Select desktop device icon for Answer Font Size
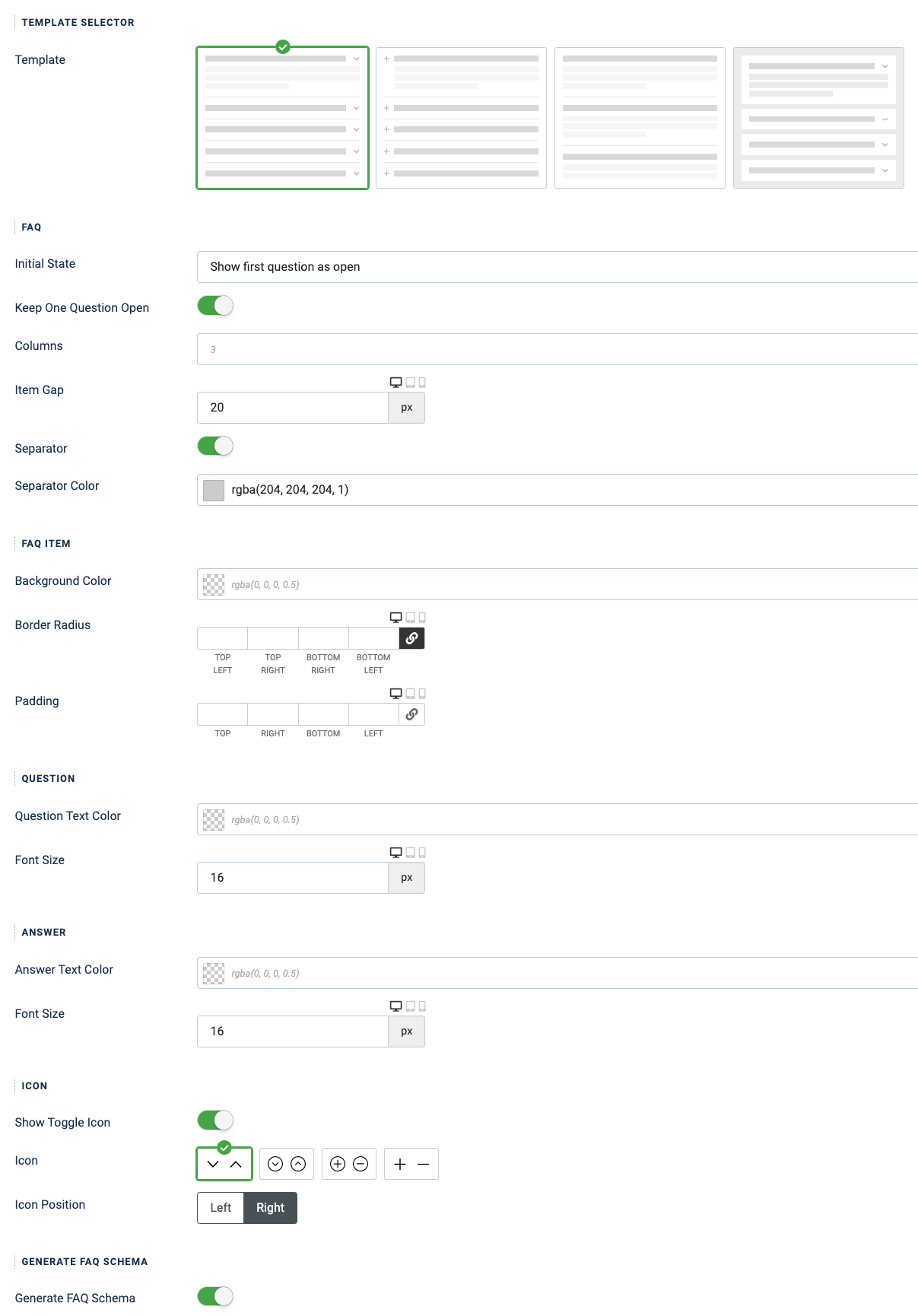Screen dimensions: 918x1316 (x=395, y=1006)
